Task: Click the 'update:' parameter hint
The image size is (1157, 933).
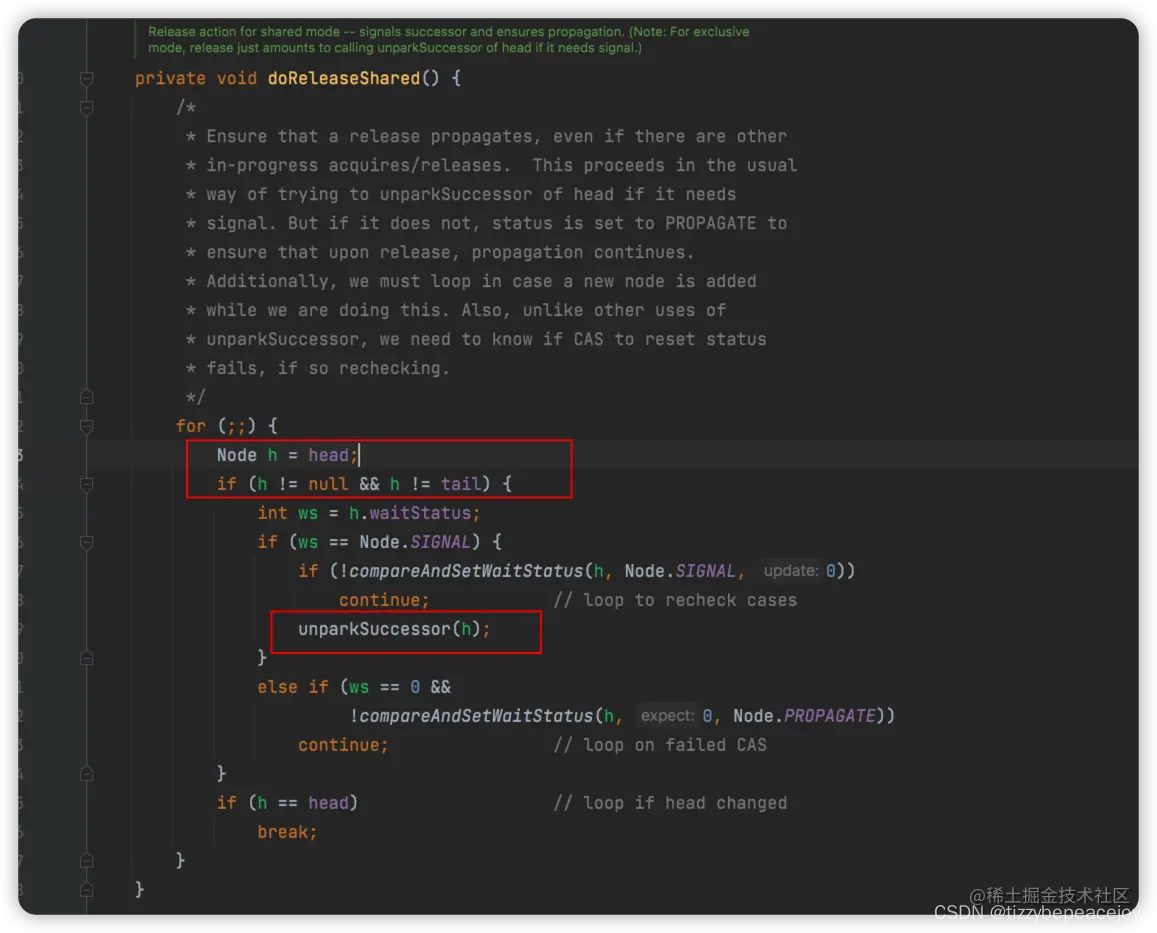Action: (791, 571)
